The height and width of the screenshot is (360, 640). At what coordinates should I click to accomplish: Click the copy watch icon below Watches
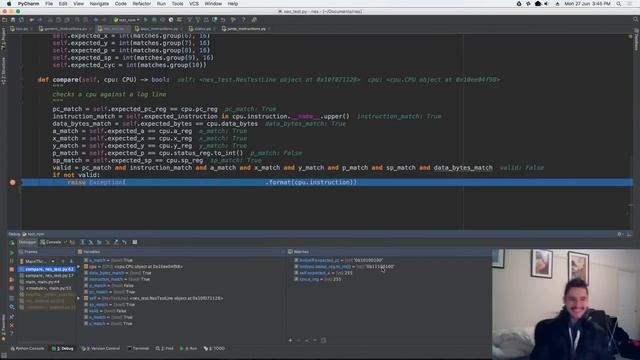[x=323, y=340]
